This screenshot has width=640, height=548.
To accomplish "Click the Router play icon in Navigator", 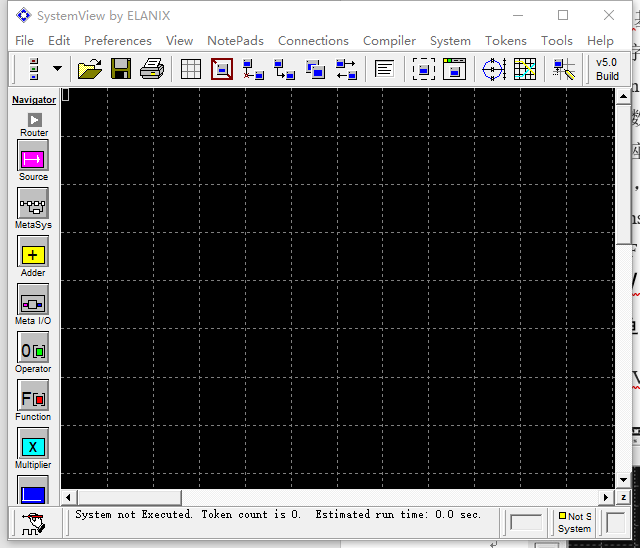I will 34,120.
